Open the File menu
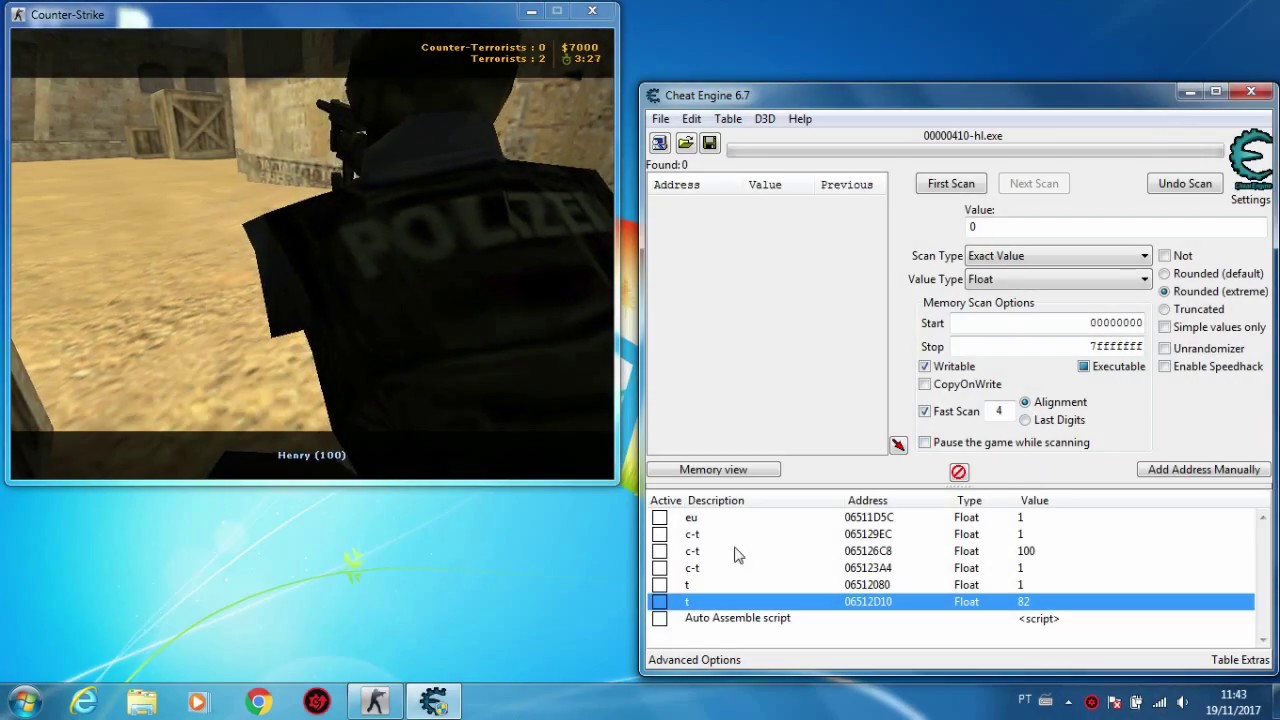This screenshot has height=720, width=1280. [x=661, y=119]
